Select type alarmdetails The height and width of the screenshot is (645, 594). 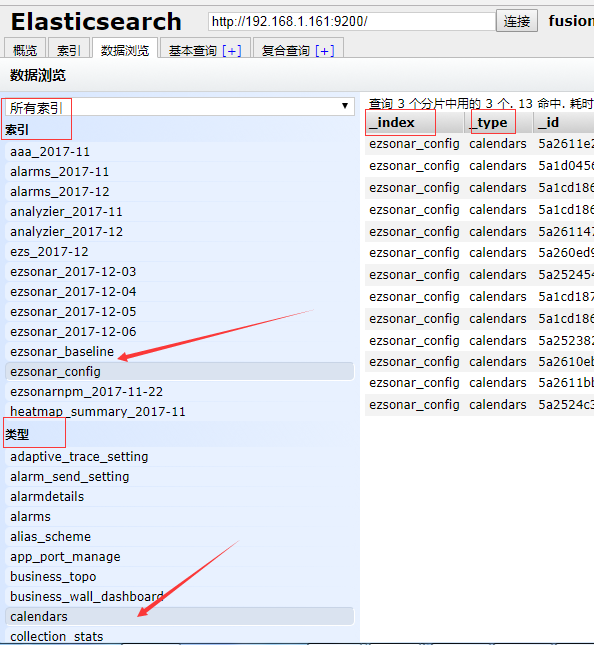point(179,497)
